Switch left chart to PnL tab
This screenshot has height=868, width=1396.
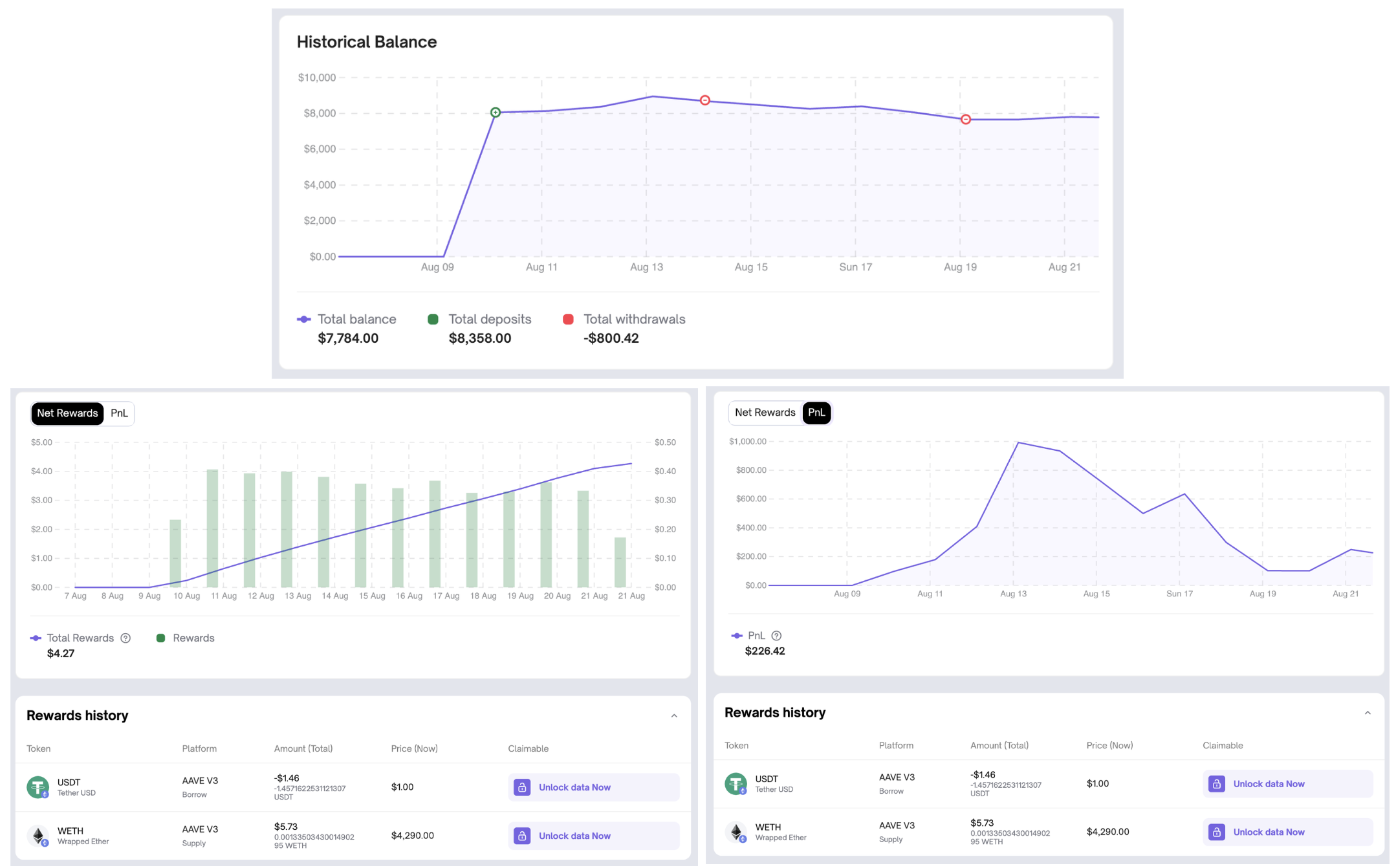(119, 413)
